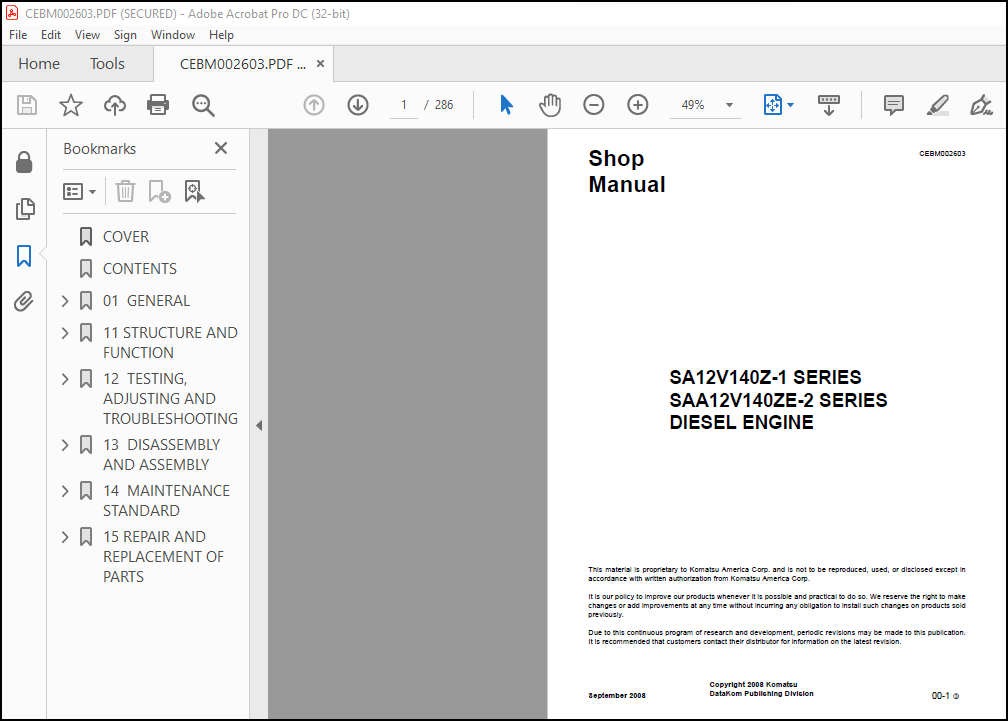Go to previous page arrow icon
1008x721 pixels.
pyautogui.click(x=314, y=105)
